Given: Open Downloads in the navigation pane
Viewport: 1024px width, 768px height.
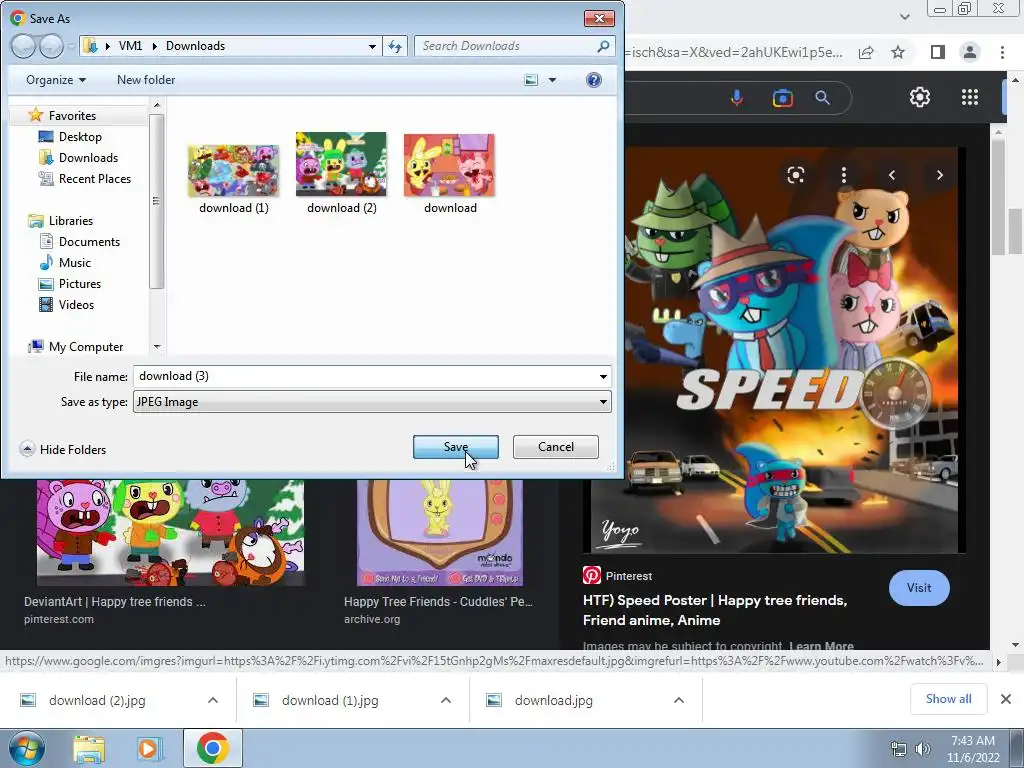Looking at the screenshot, I should click(x=88, y=157).
